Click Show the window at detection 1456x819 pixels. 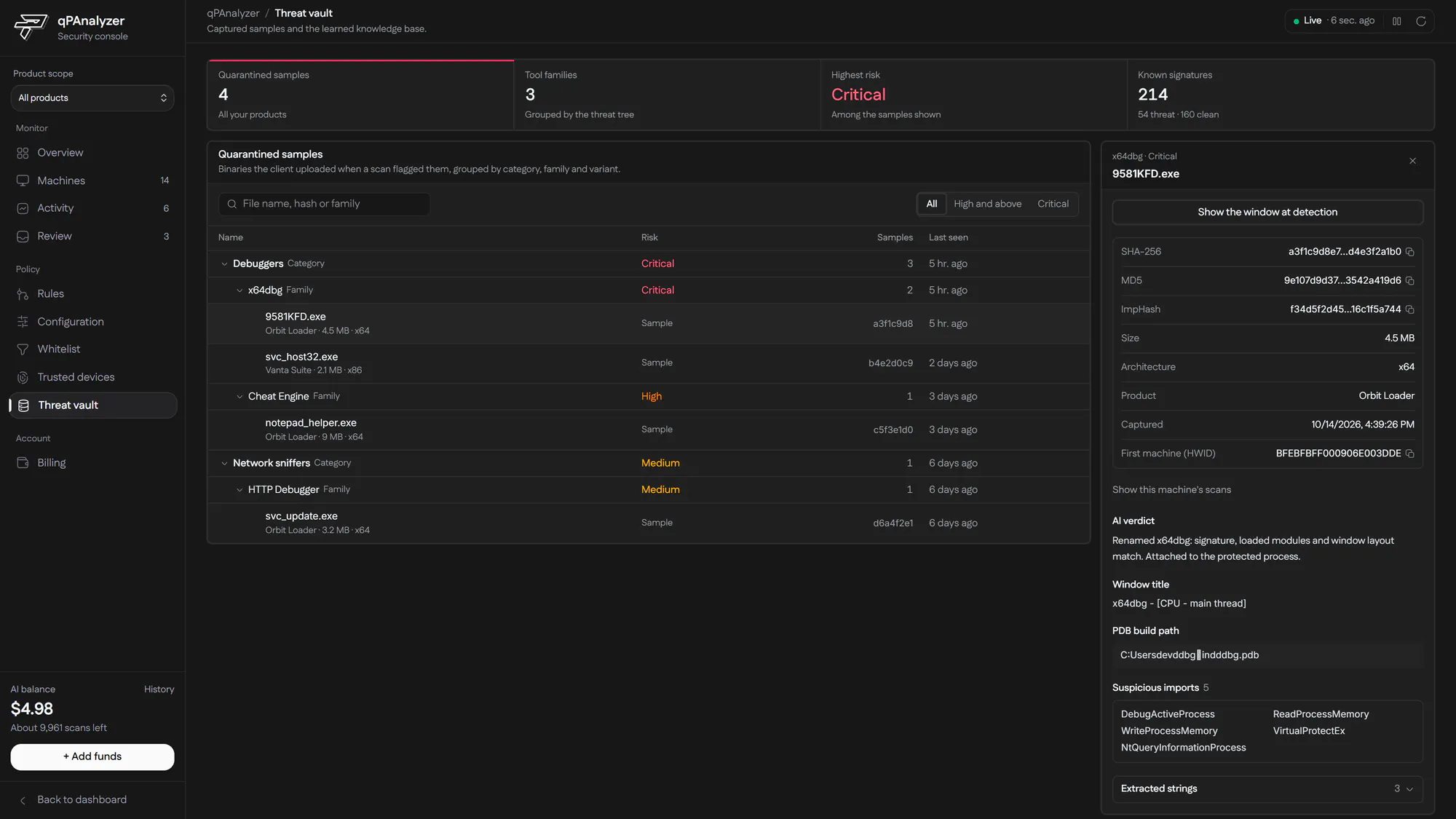pos(1267,213)
